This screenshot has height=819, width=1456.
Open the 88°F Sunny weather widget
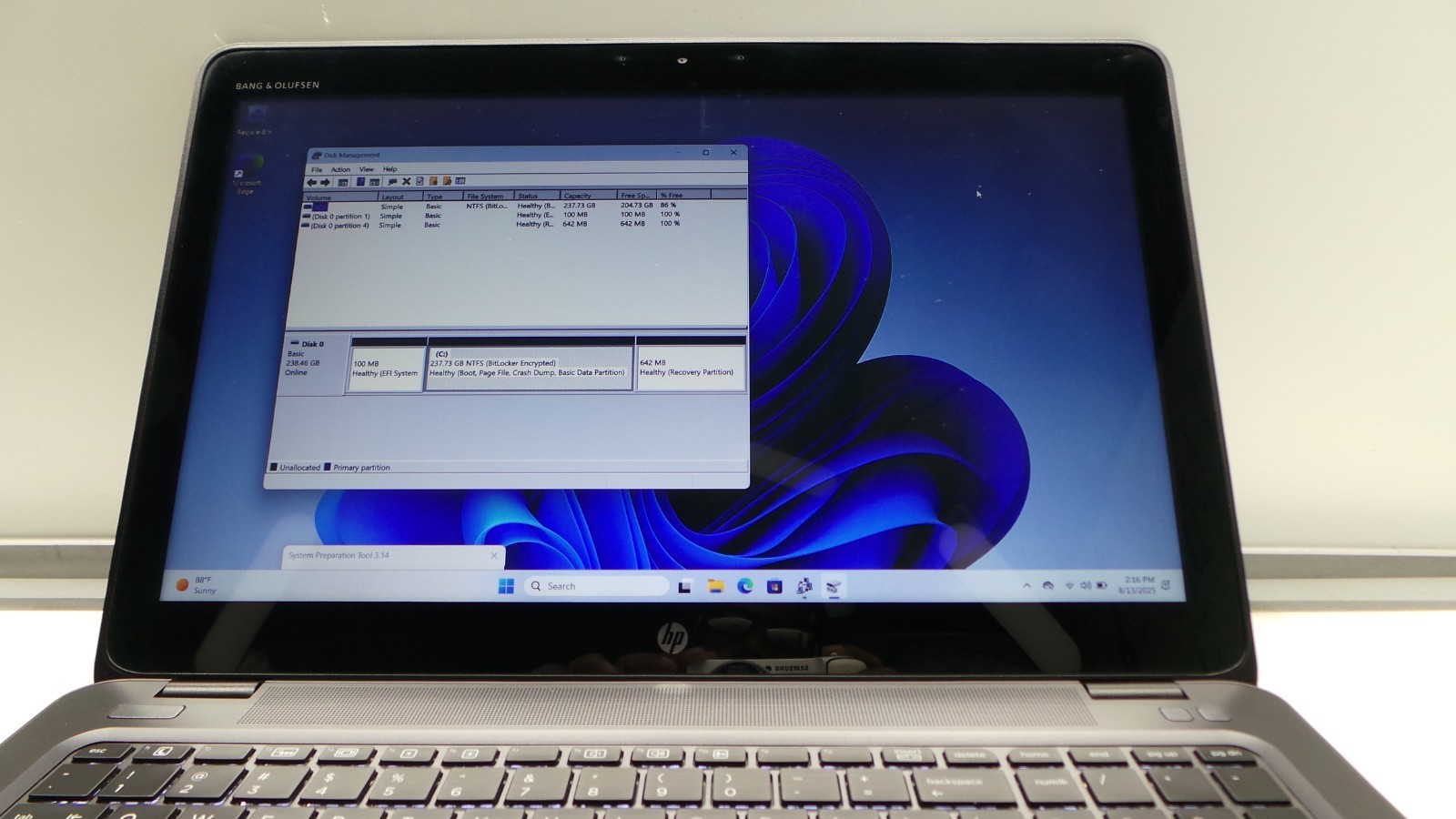(x=197, y=585)
